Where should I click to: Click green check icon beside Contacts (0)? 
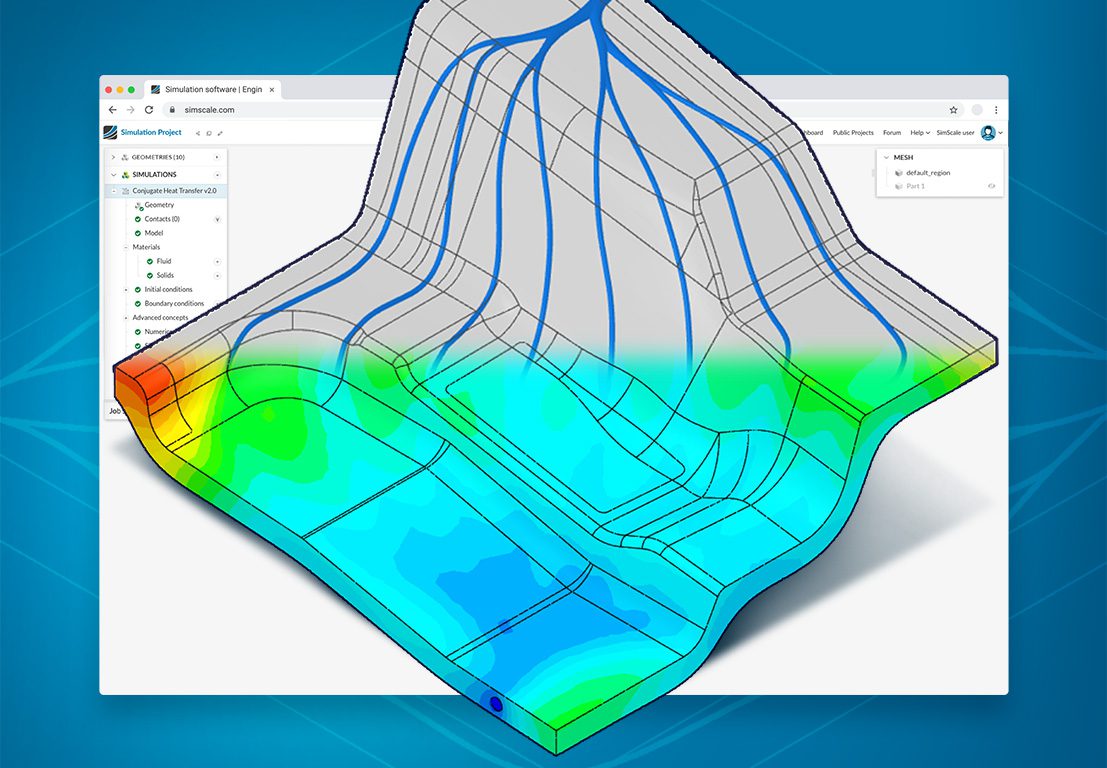click(x=138, y=219)
